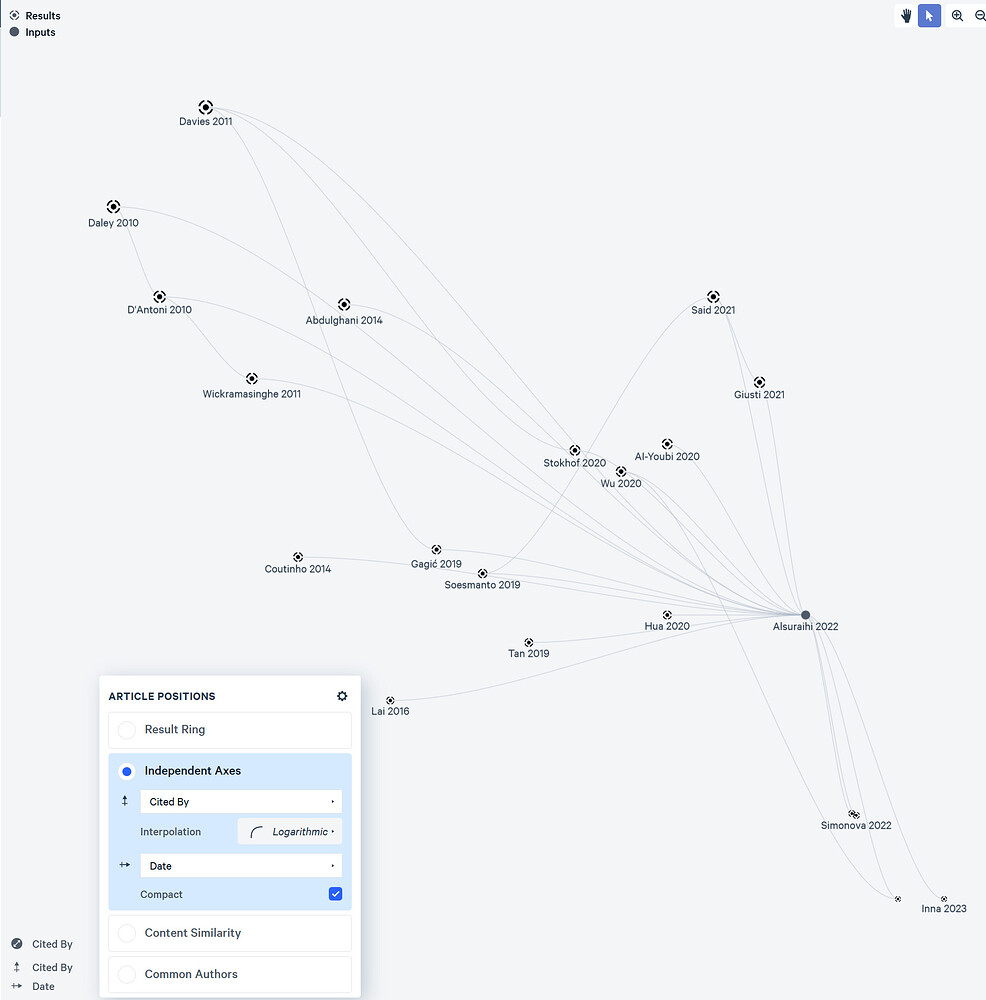Open the Article Positions settings gear
Viewport: 986px width, 1000px height.
(x=341, y=696)
